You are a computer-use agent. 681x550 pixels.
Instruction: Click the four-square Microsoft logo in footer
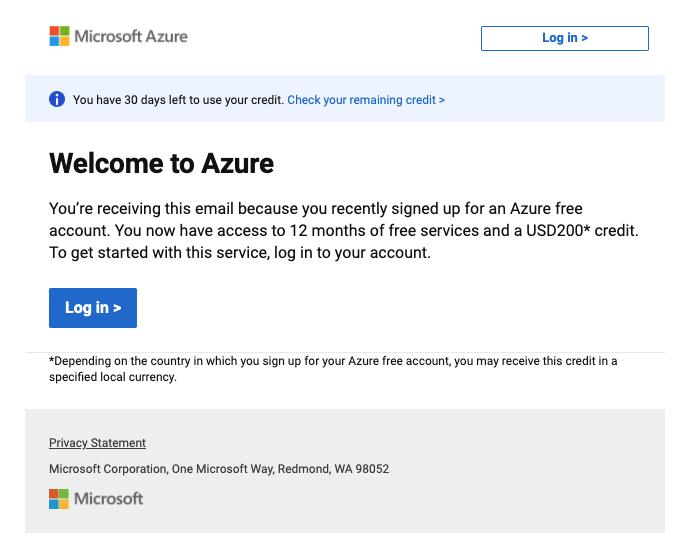click(59, 499)
